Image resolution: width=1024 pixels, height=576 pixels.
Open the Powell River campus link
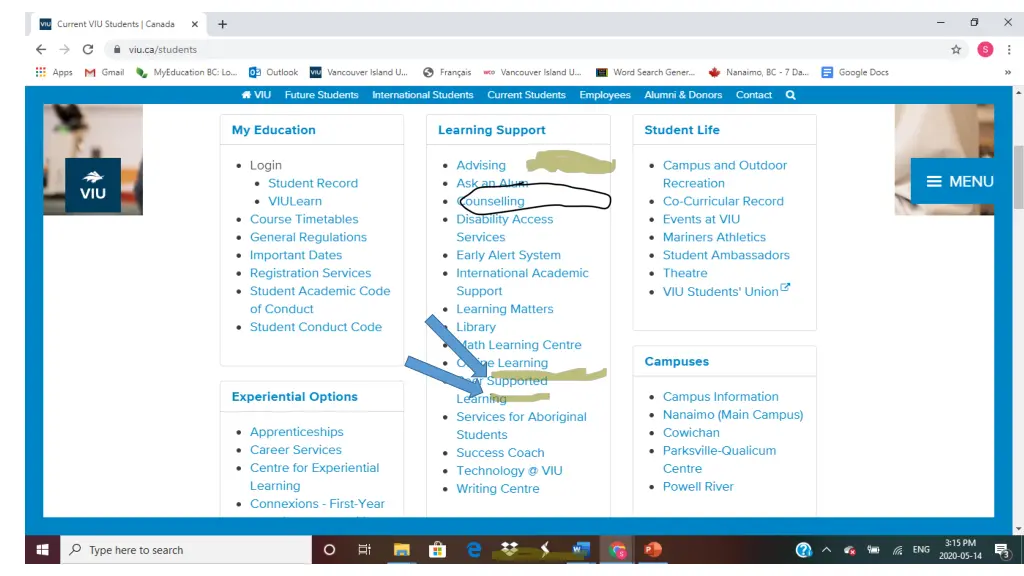(698, 487)
